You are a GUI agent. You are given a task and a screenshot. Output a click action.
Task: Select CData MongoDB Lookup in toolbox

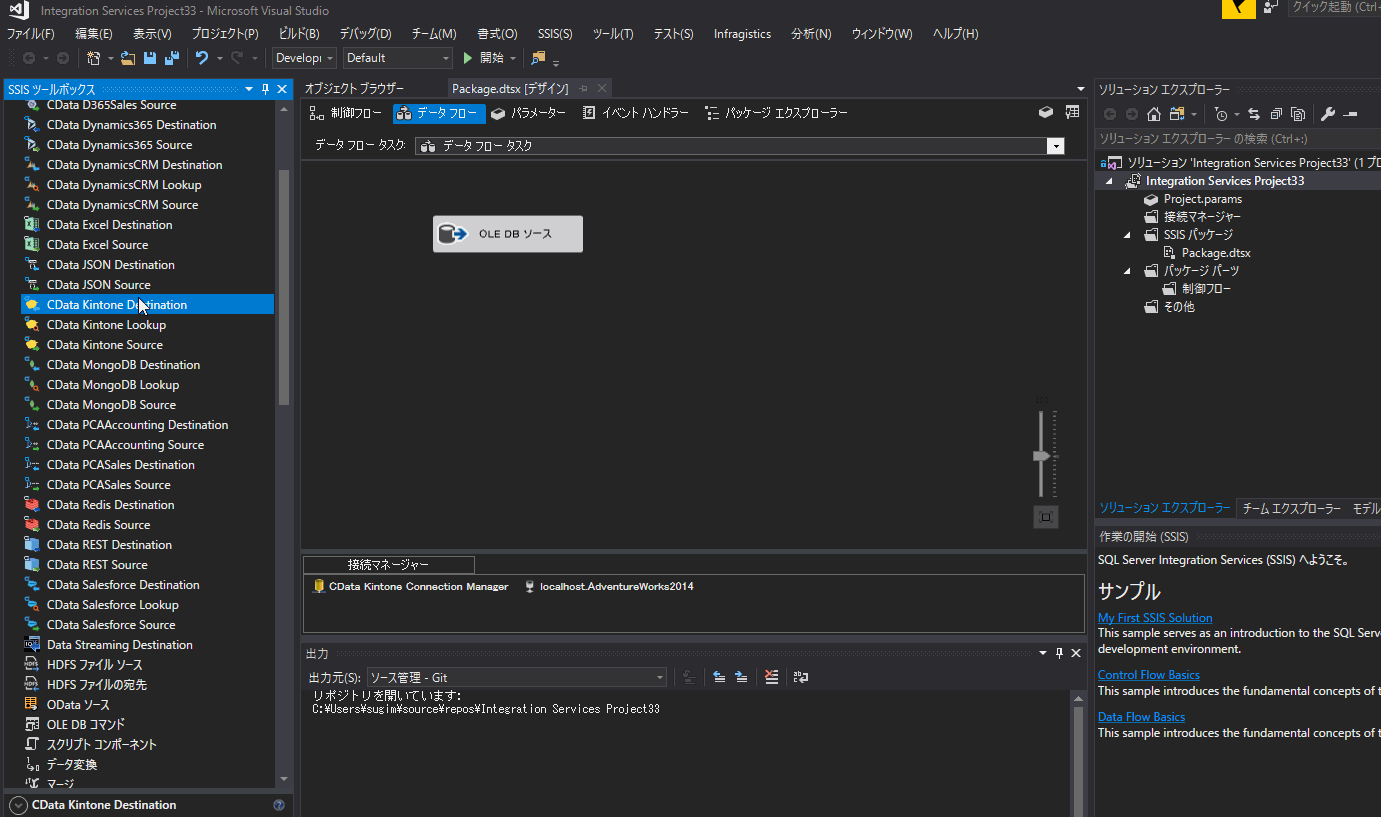coord(147,385)
